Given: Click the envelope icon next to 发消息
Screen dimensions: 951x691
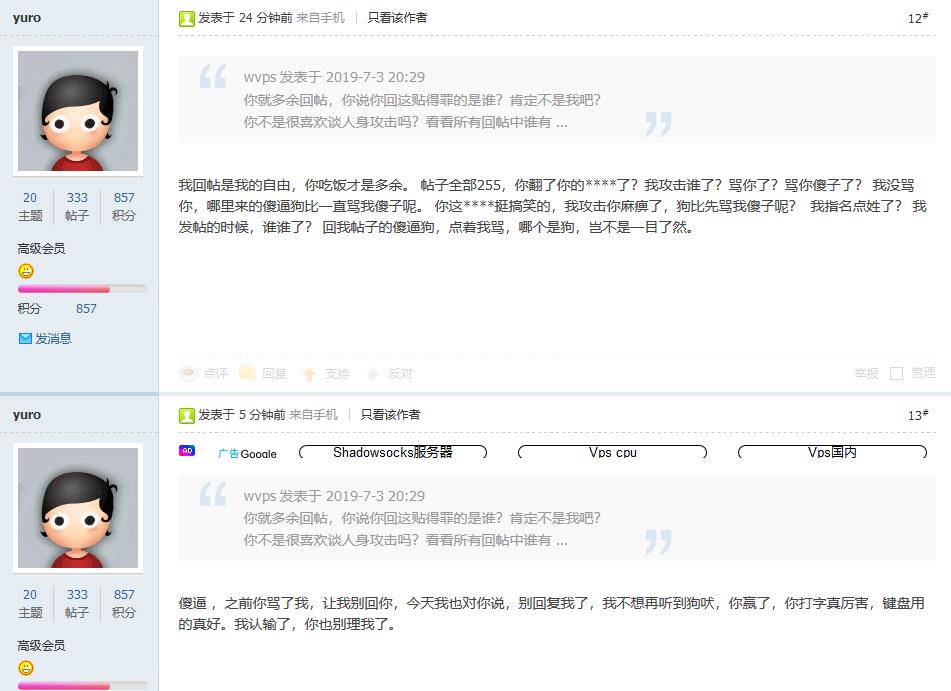Looking at the screenshot, I should (25, 339).
